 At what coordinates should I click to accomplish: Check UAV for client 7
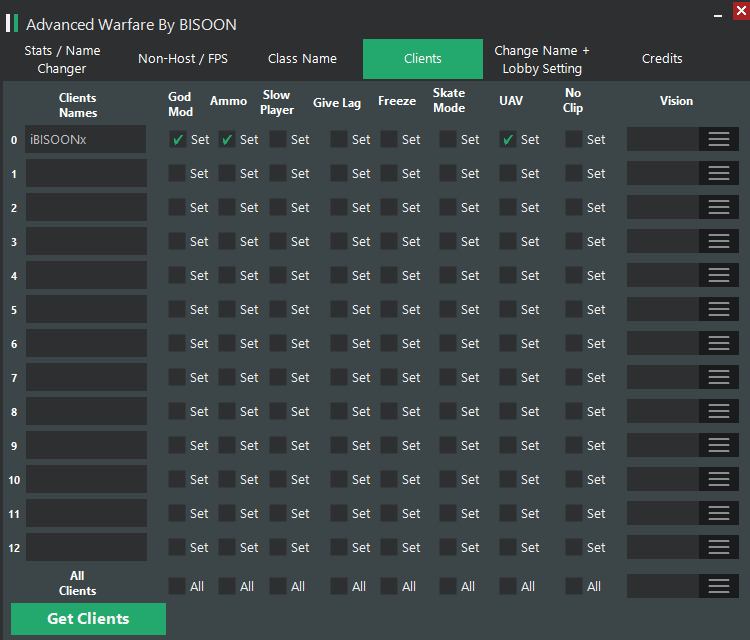[x=508, y=377]
